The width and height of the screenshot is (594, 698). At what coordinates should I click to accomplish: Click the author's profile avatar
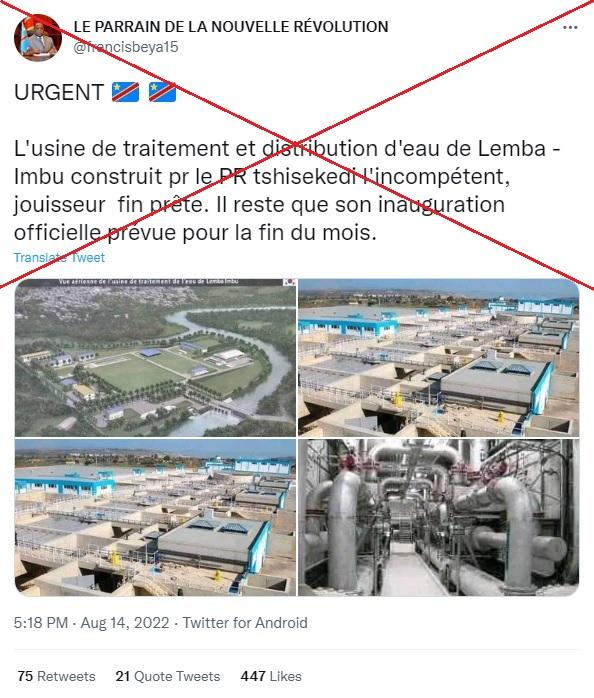[37, 37]
